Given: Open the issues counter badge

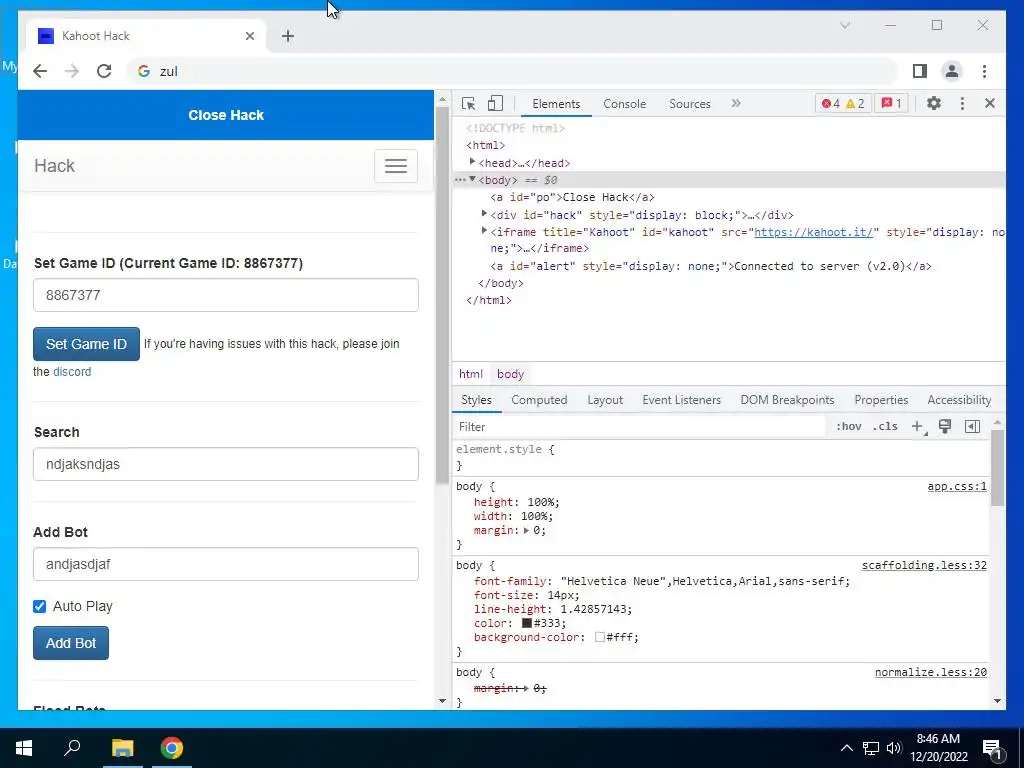Looking at the screenshot, I should tap(891, 103).
